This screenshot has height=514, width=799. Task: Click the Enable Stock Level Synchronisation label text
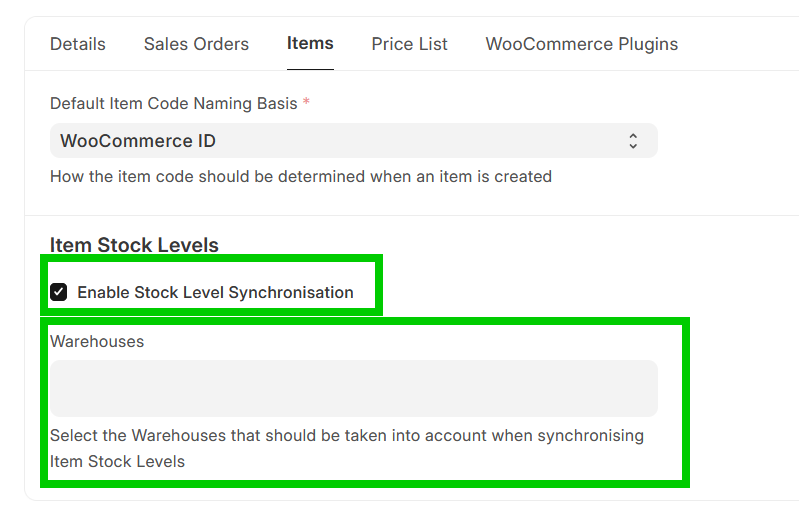click(x=215, y=292)
